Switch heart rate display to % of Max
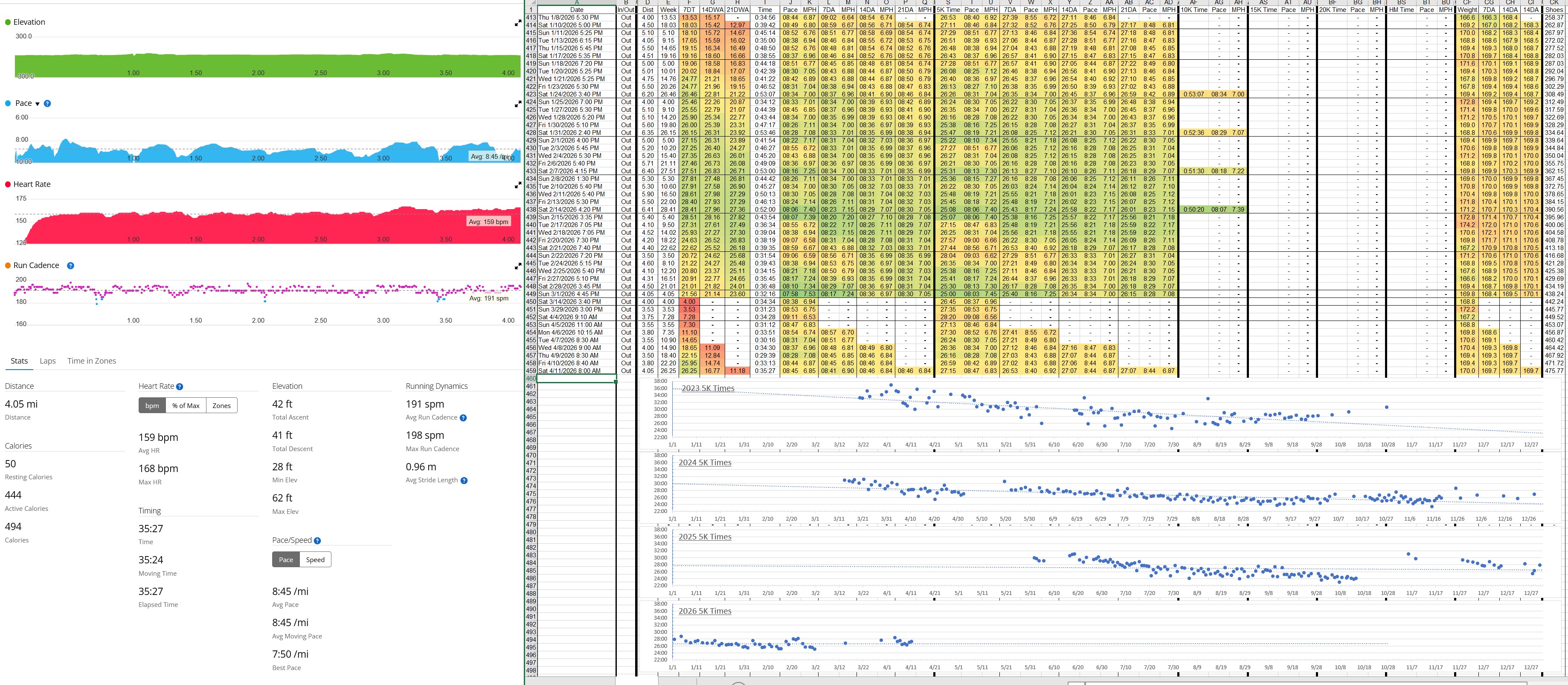 pyautogui.click(x=186, y=405)
